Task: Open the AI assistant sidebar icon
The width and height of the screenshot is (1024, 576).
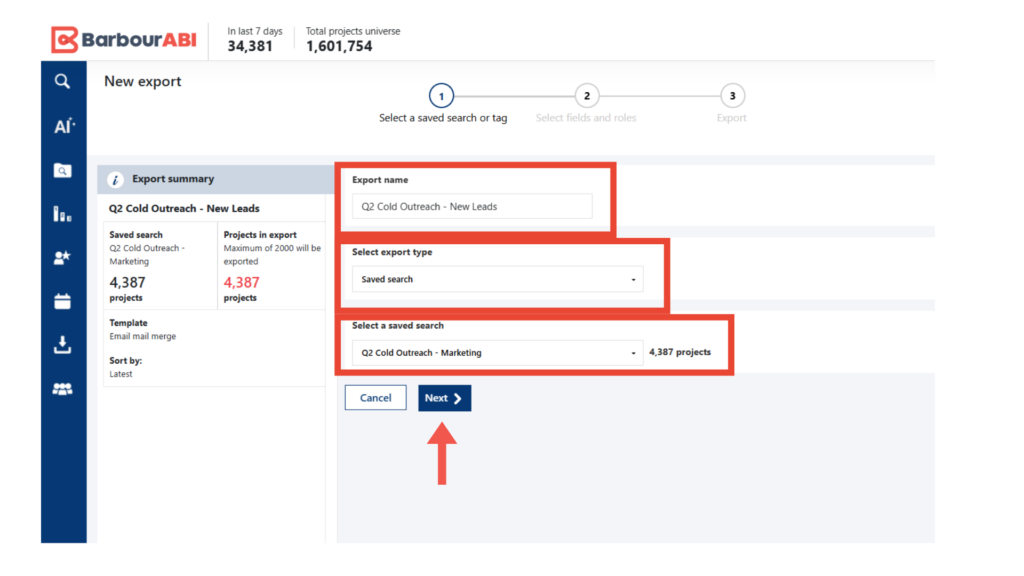Action: (63, 126)
